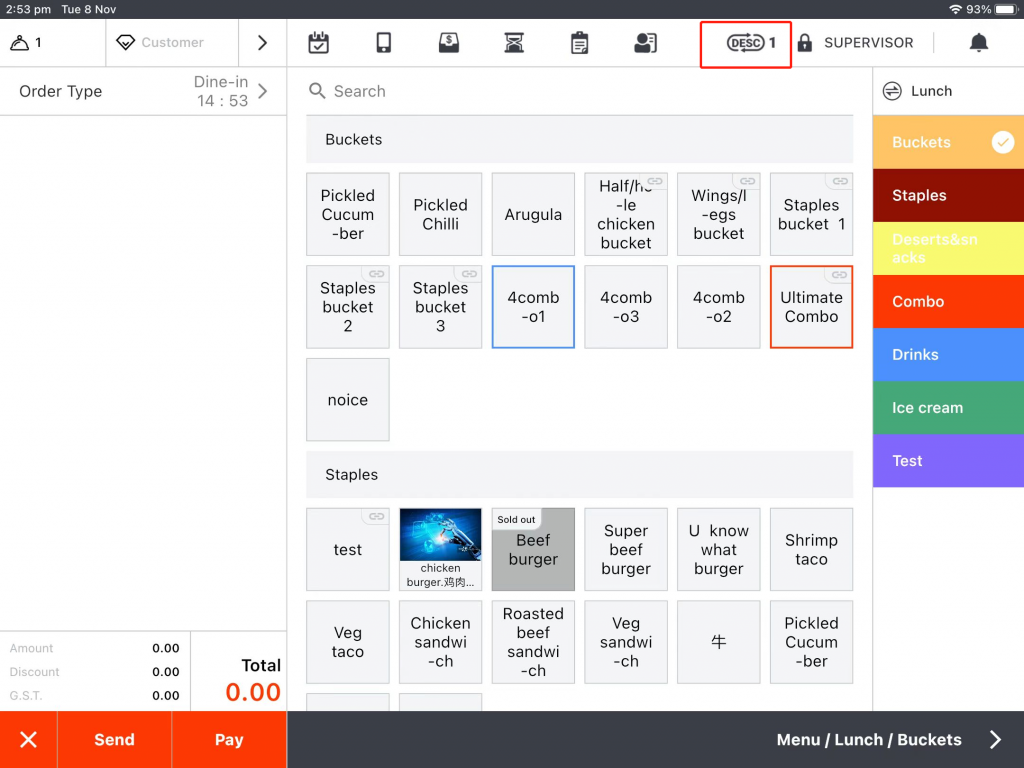The width and height of the screenshot is (1024, 768).
Task: Open the Ice cream category
Action: [x=948, y=408]
